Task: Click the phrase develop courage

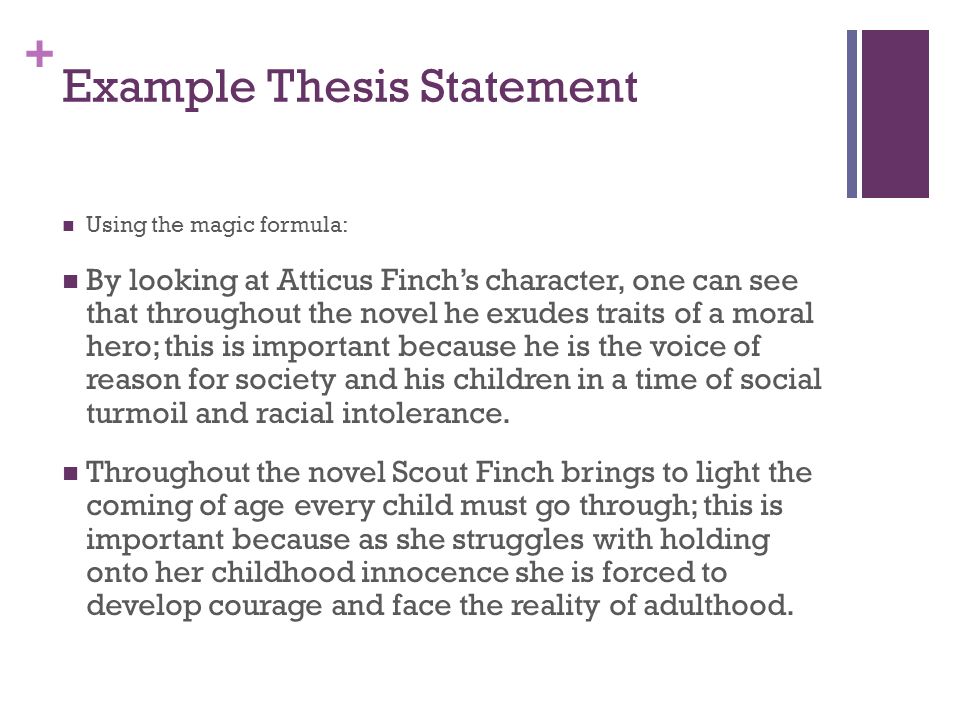Action: [204, 606]
